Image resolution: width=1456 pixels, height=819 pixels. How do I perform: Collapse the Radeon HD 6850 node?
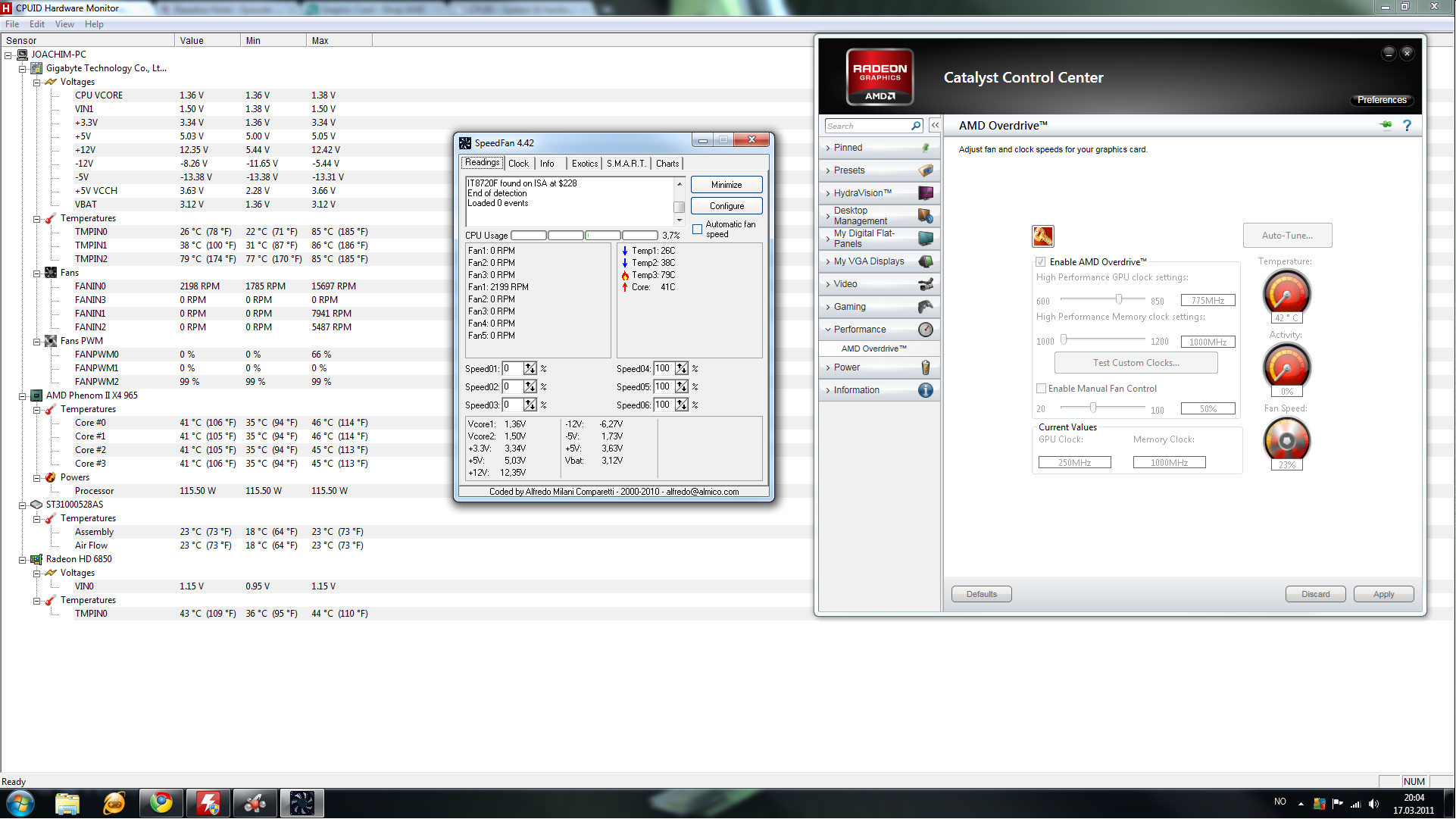[x=23, y=559]
